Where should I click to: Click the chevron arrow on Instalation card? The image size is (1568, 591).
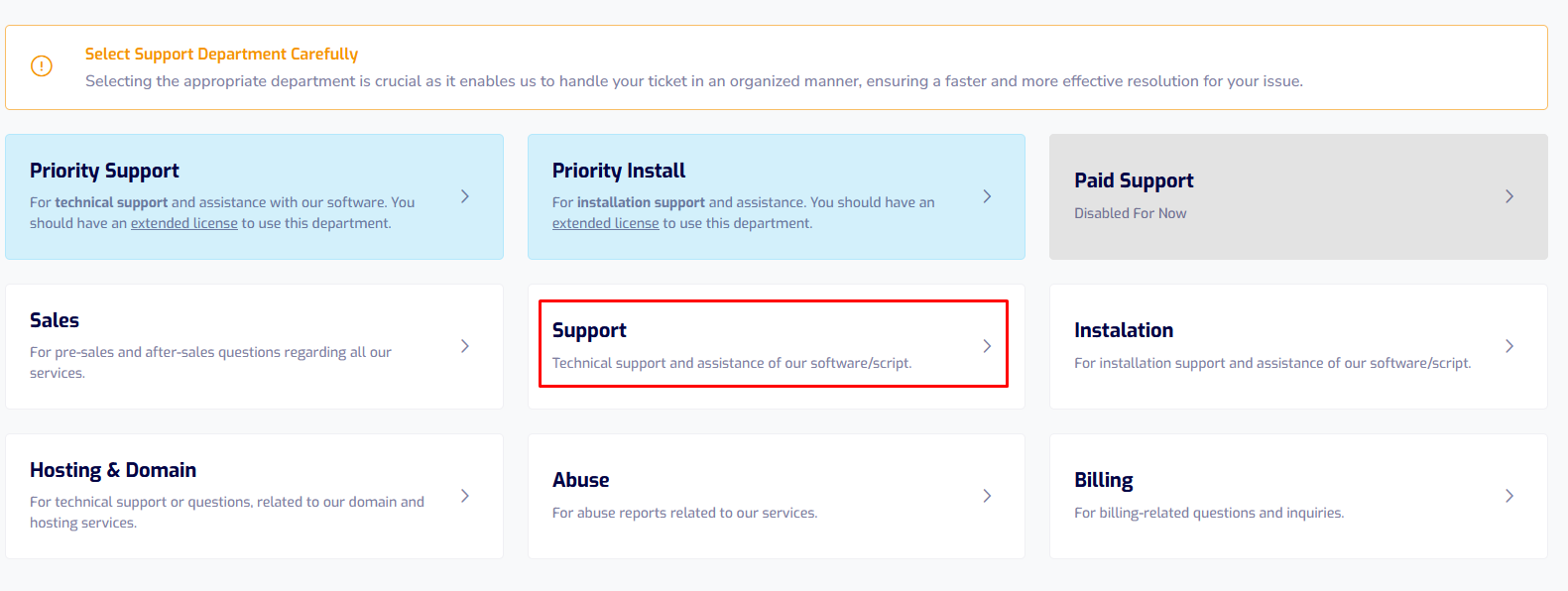pyautogui.click(x=1509, y=346)
